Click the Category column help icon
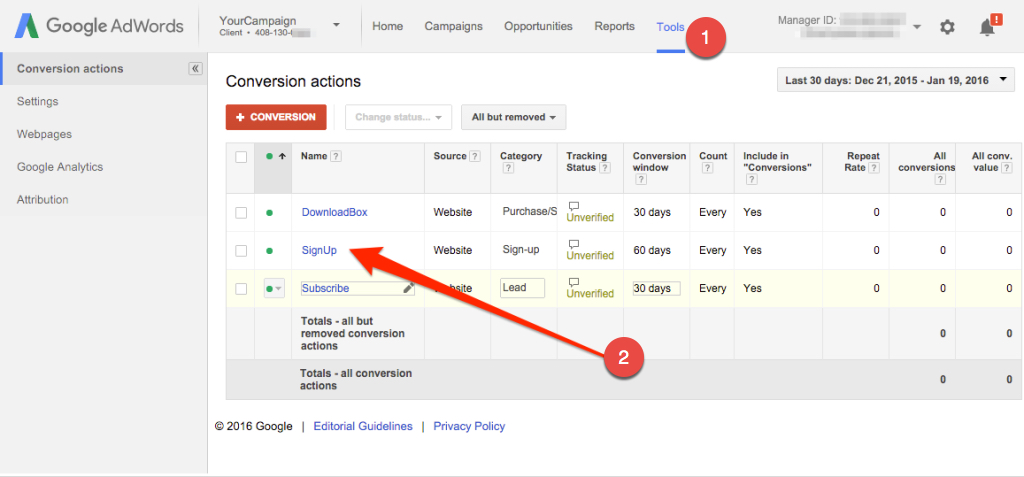The width and height of the screenshot is (1024, 477). [508, 168]
